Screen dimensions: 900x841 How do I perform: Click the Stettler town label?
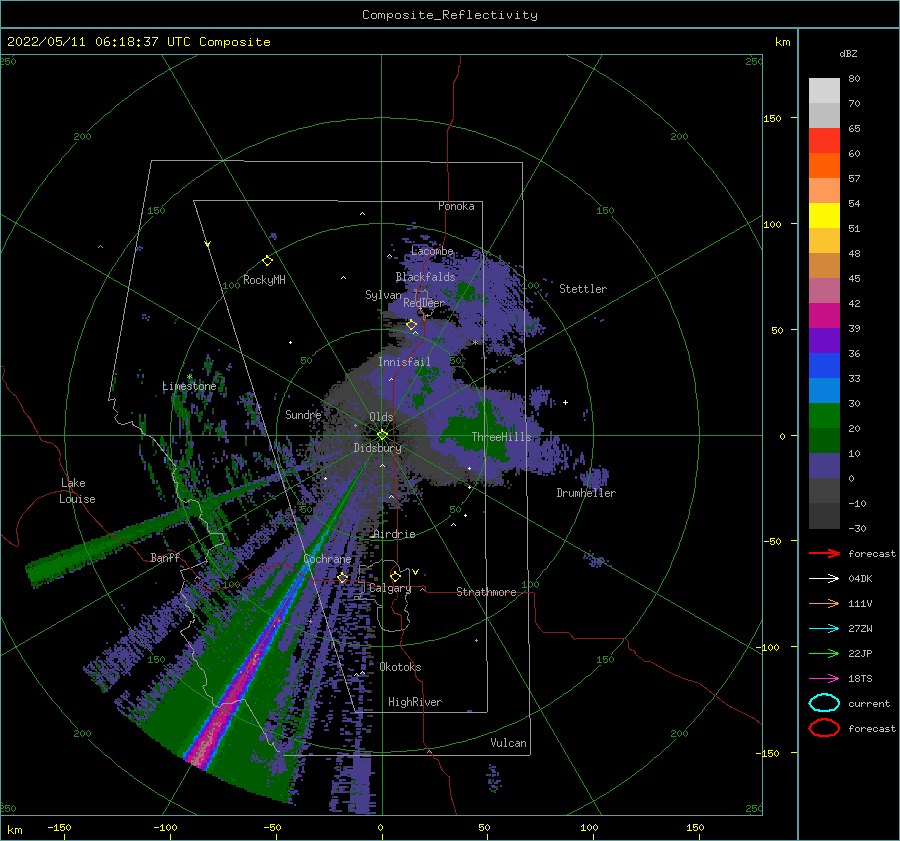pos(583,289)
